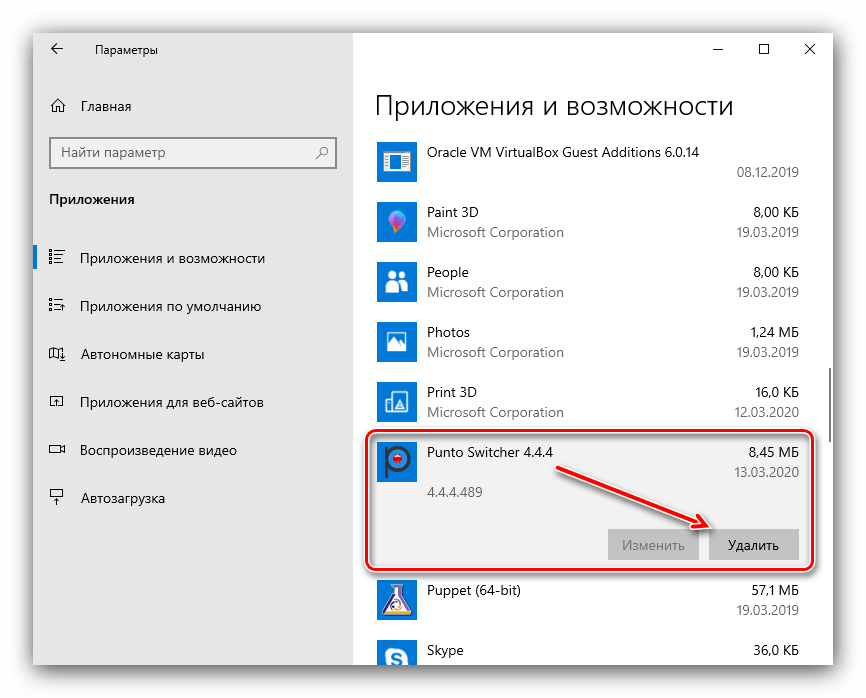Click the Skype app icon

click(396, 655)
